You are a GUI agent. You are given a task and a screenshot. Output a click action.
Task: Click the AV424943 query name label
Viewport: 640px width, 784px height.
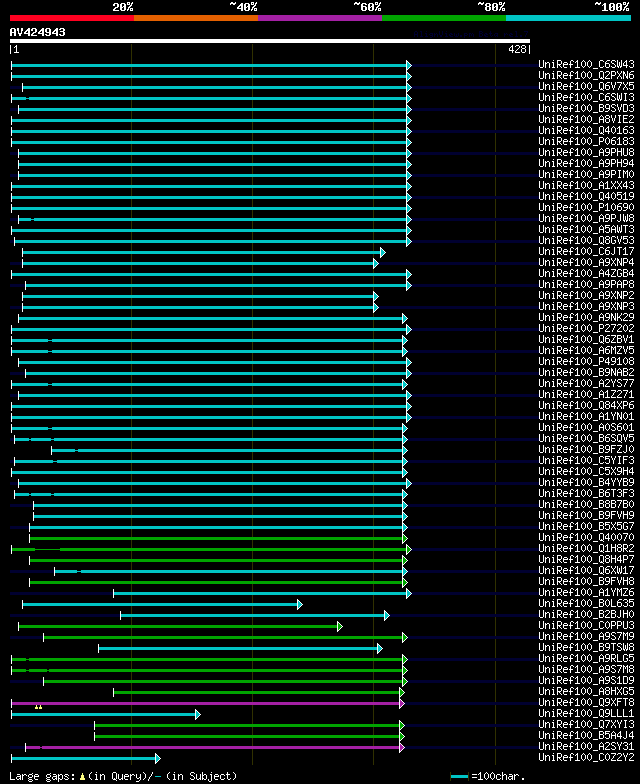(38, 32)
